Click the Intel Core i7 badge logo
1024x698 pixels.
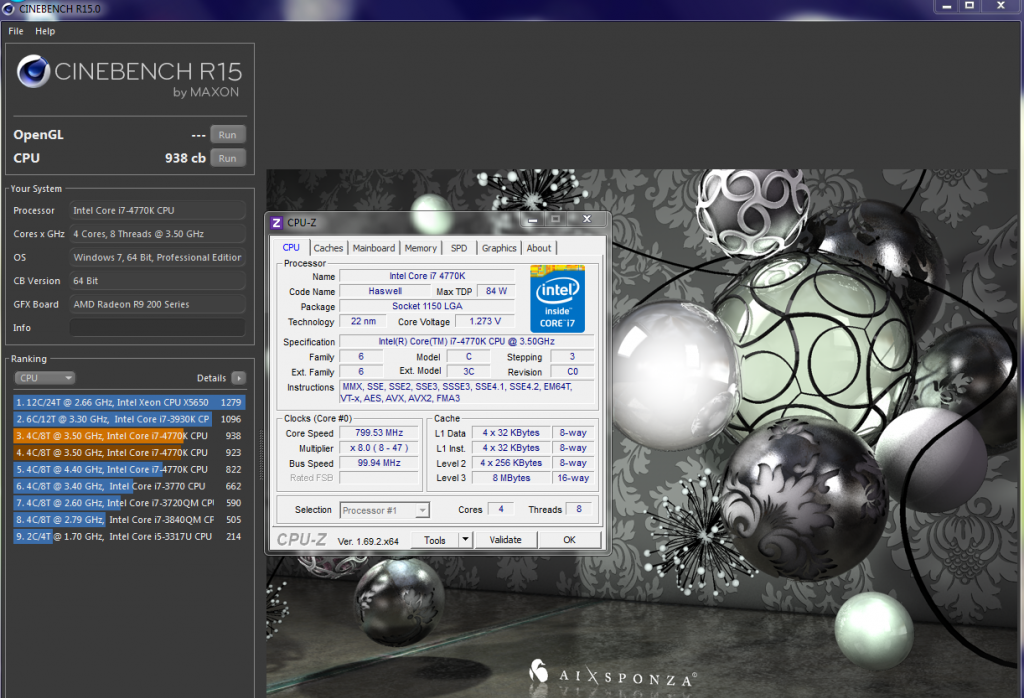557,299
